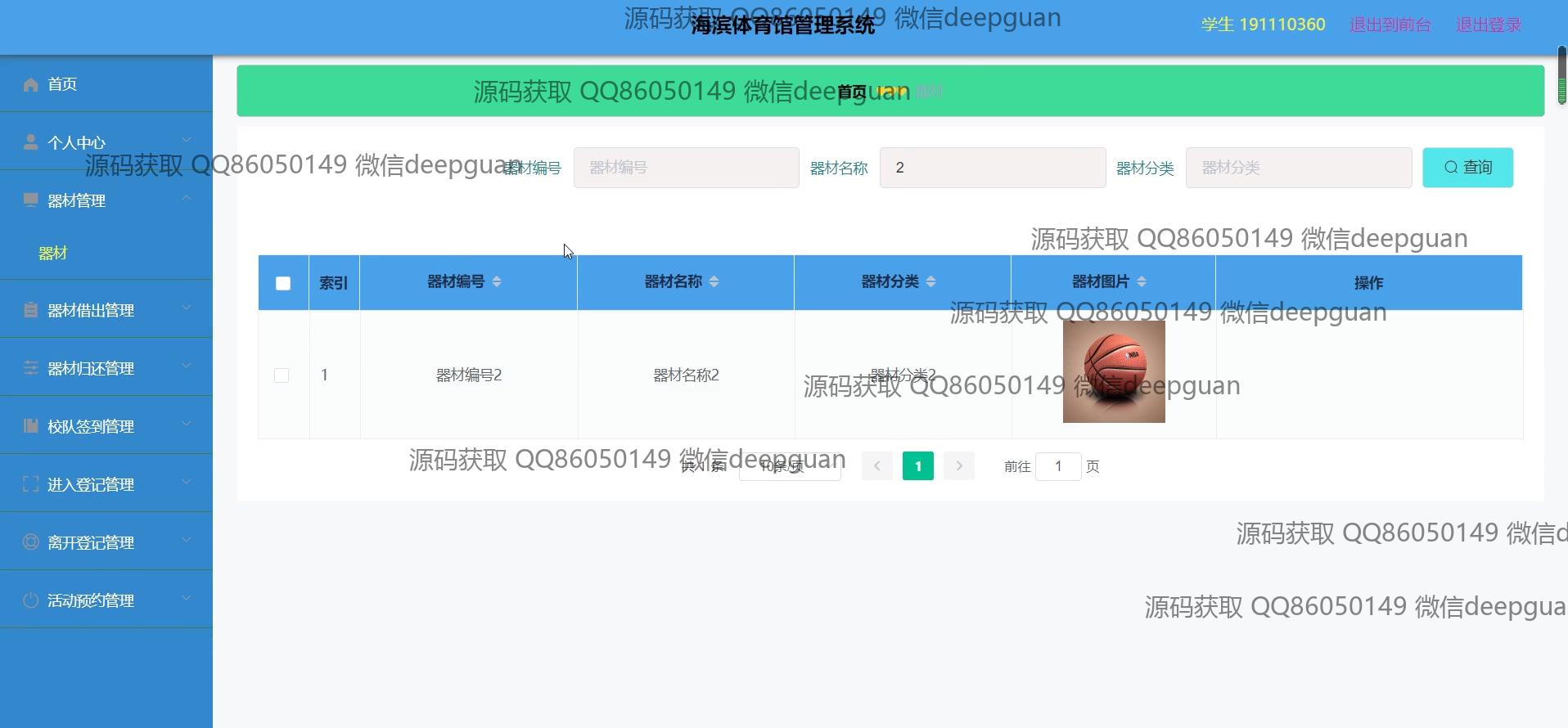The width and height of the screenshot is (1568, 728).
Task: Click the icon beside 校队签到管理
Action: pos(31,426)
